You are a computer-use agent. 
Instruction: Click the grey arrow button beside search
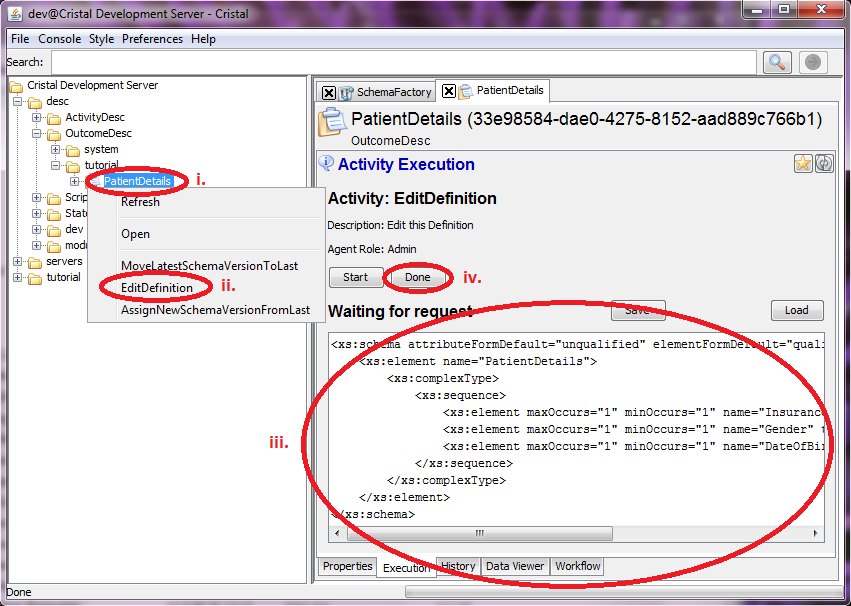tap(813, 62)
